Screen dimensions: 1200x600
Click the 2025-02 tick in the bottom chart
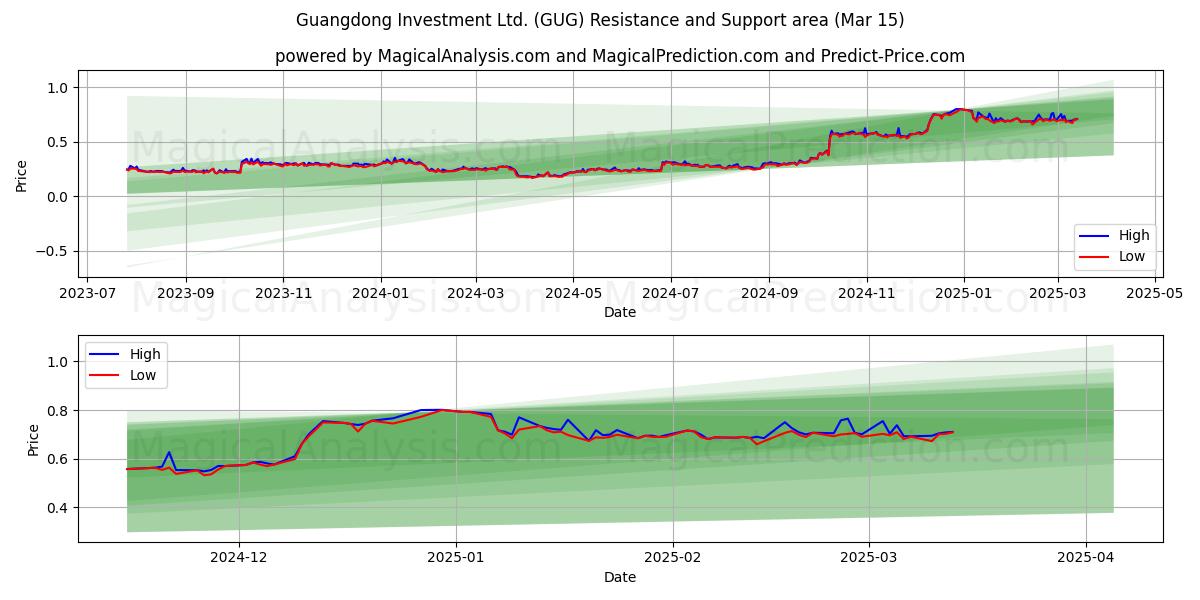click(x=673, y=559)
